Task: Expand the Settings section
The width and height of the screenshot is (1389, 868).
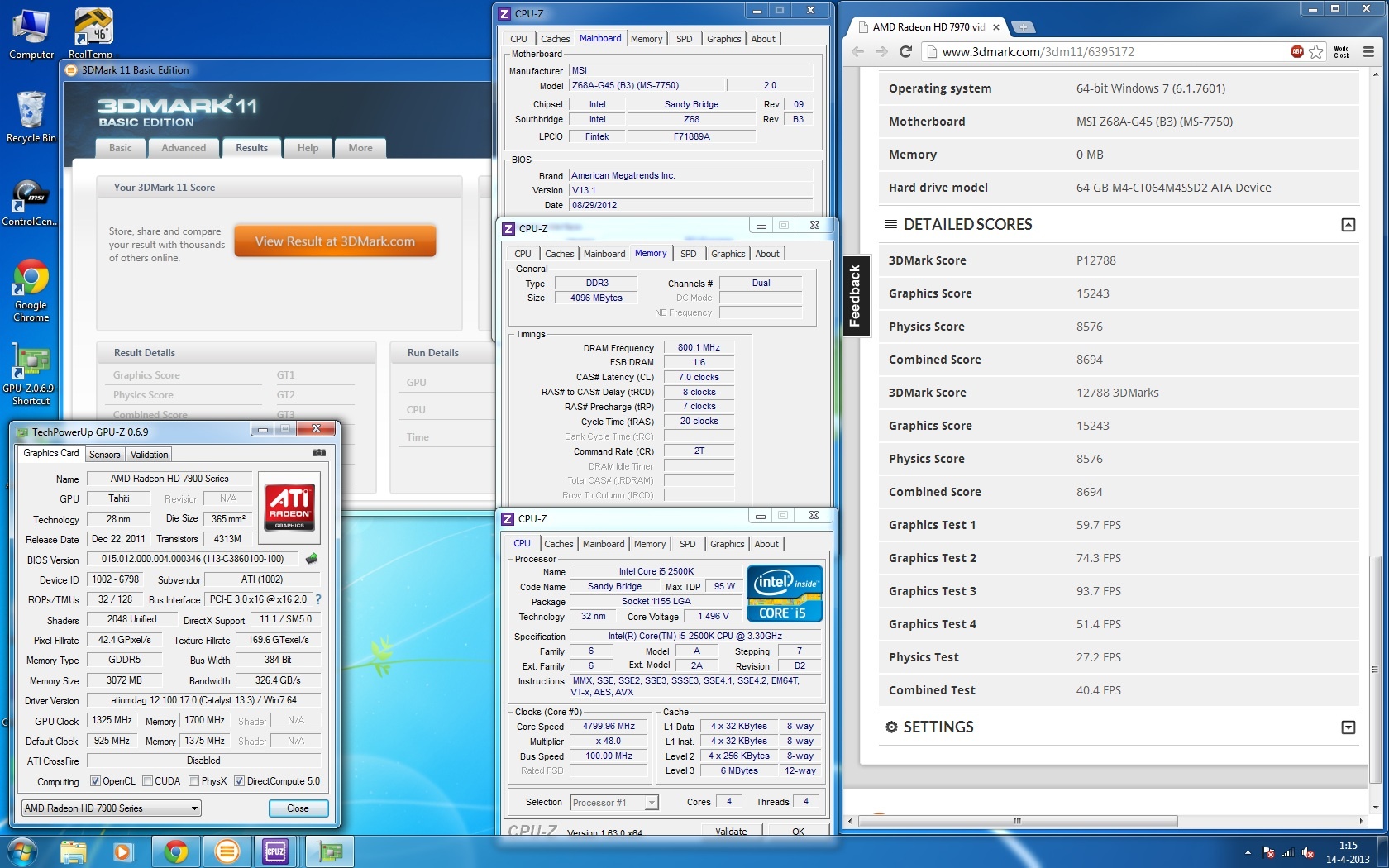Action: (1348, 727)
